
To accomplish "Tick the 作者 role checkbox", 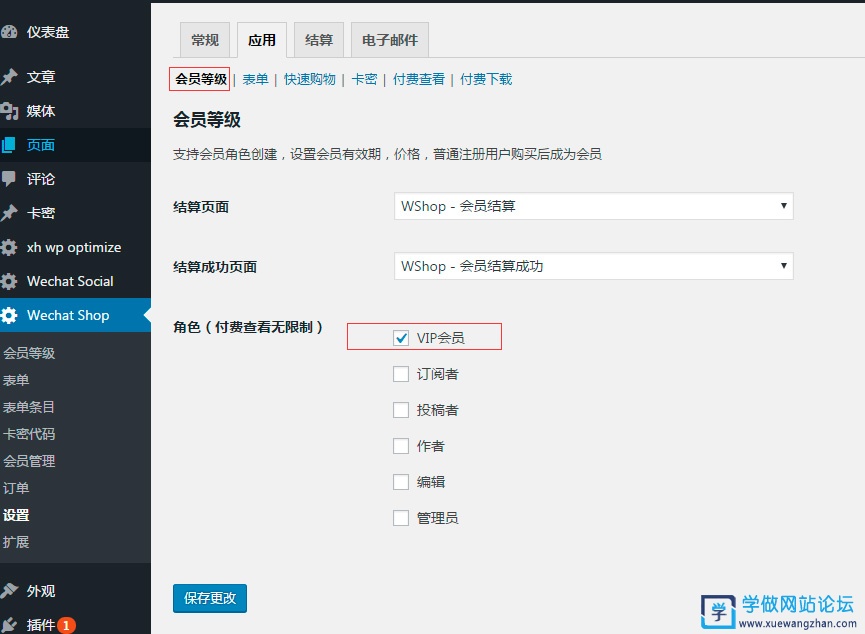I will tap(401, 446).
